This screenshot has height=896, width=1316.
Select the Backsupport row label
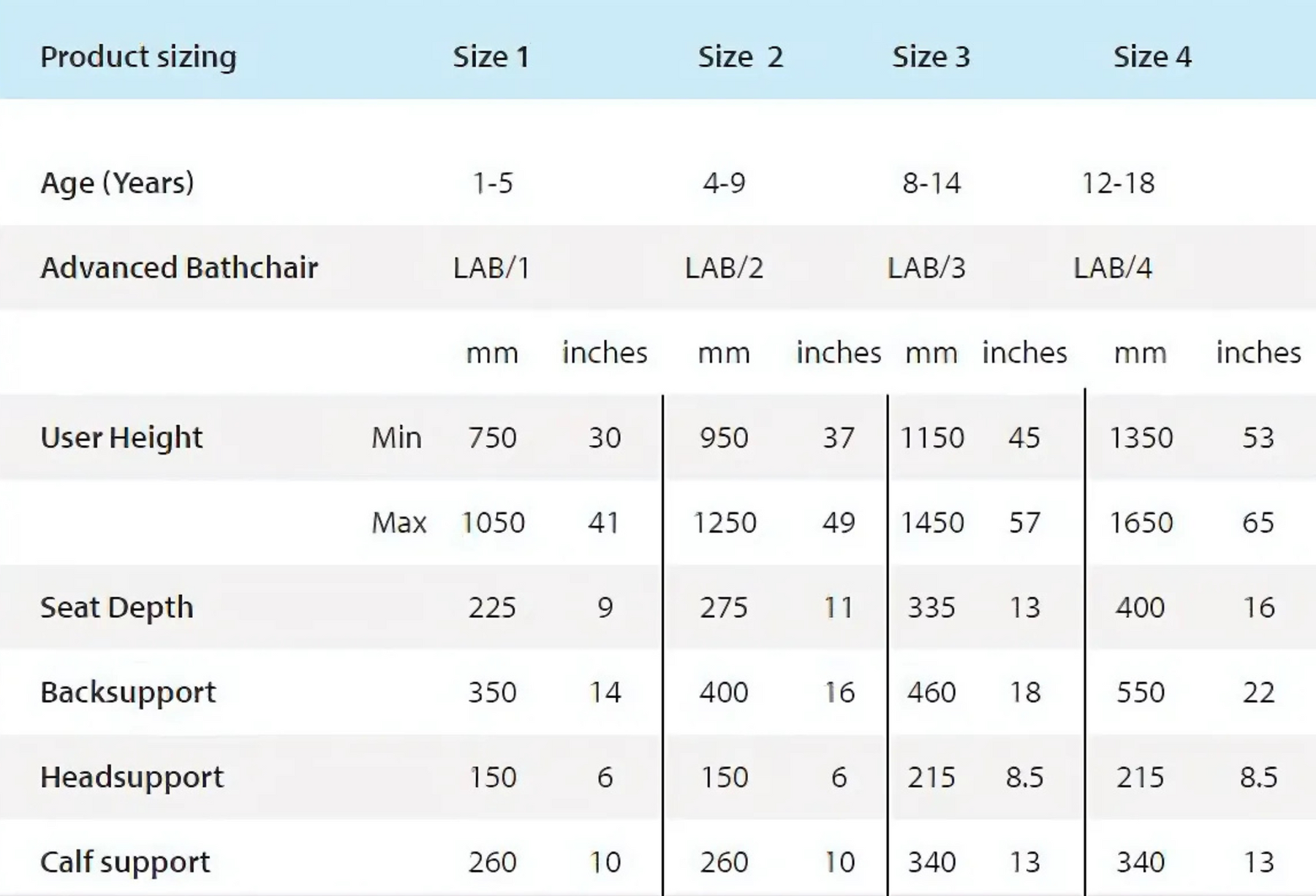click(x=128, y=692)
